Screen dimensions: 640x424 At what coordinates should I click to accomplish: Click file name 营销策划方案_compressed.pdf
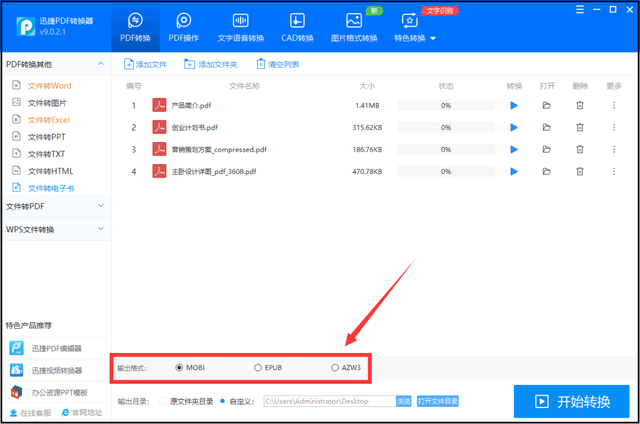pyautogui.click(x=219, y=149)
